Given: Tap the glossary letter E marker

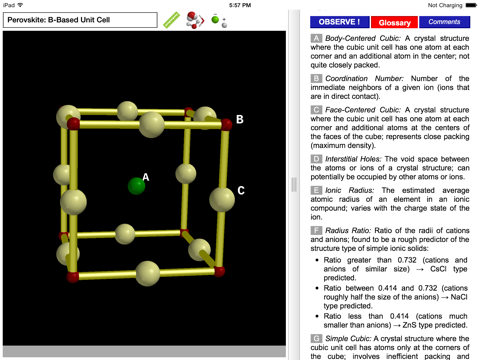Looking at the screenshot, I should tap(316, 190).
